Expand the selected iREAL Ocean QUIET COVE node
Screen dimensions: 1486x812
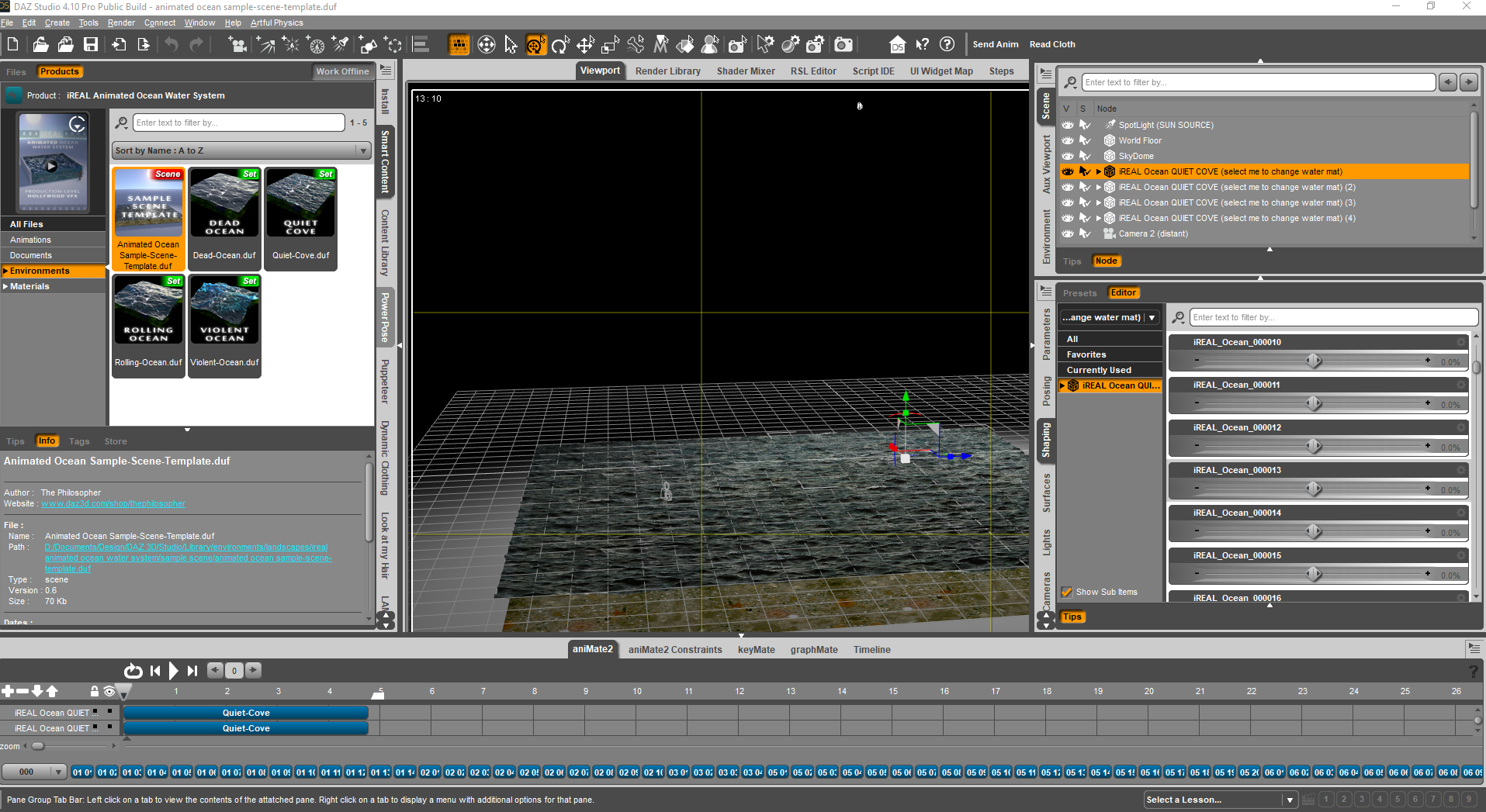point(1098,171)
